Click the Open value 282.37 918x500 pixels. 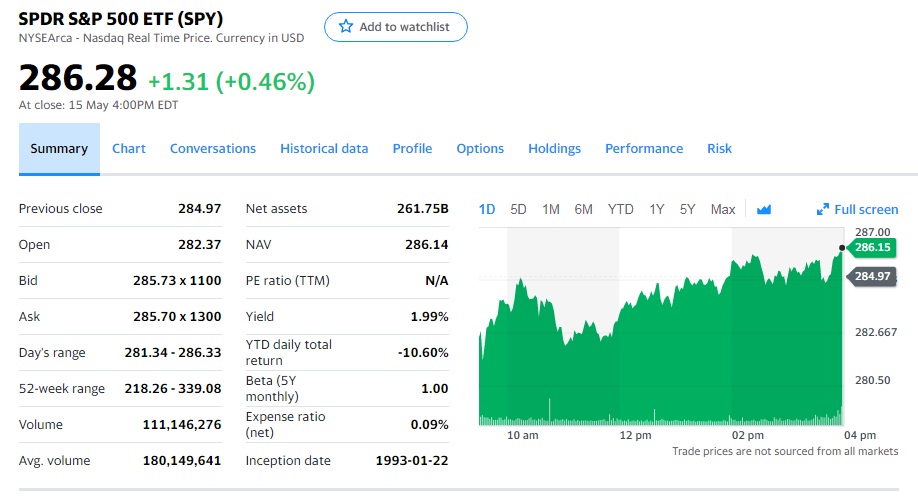coord(200,244)
